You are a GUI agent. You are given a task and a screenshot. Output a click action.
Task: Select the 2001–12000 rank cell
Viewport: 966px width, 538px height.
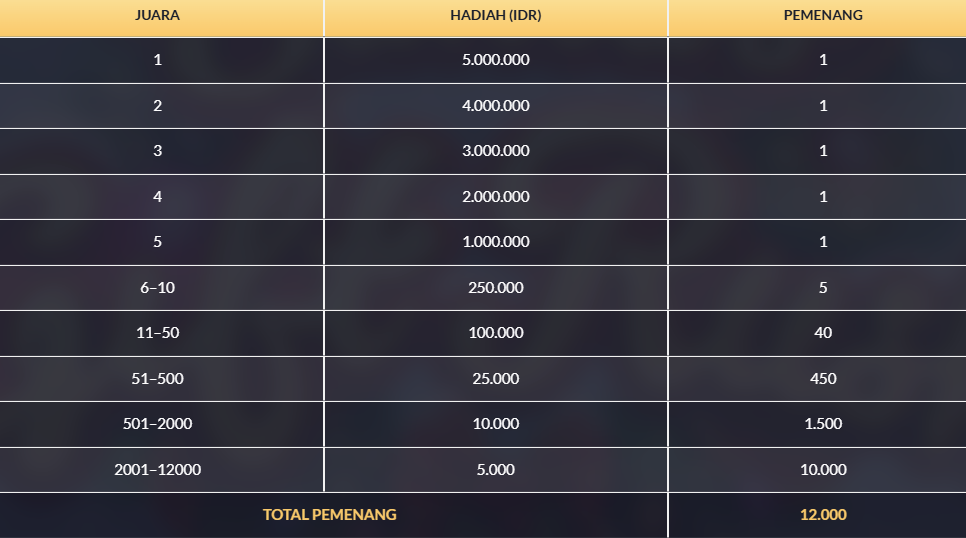click(x=157, y=469)
